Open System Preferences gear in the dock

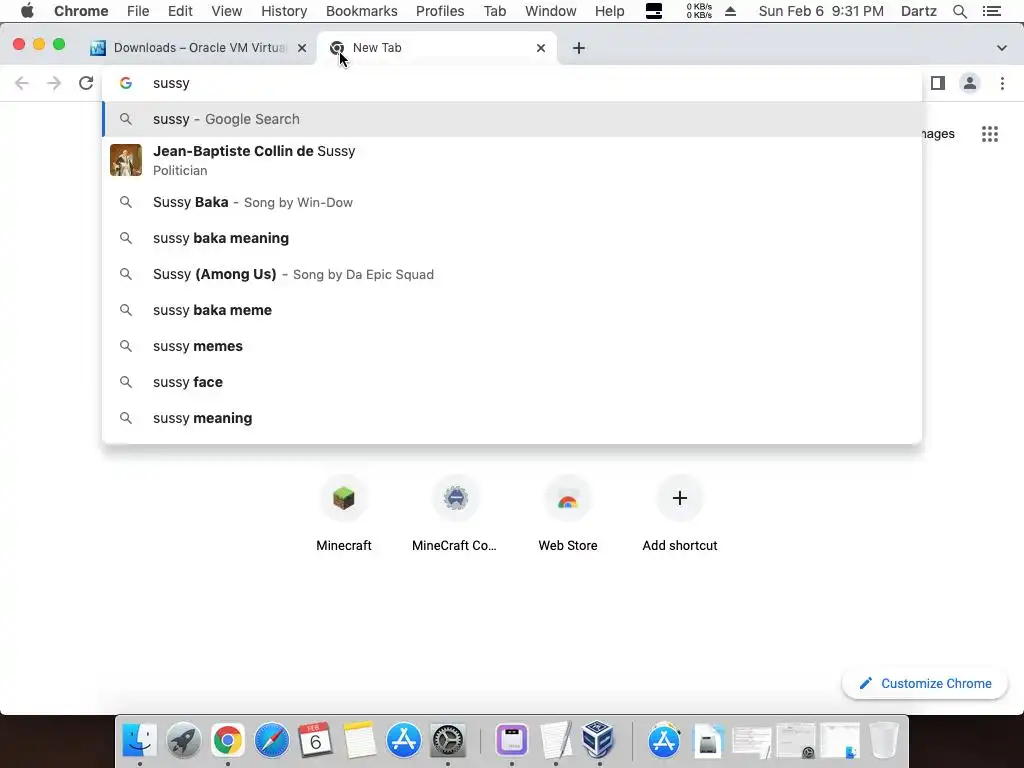point(447,741)
